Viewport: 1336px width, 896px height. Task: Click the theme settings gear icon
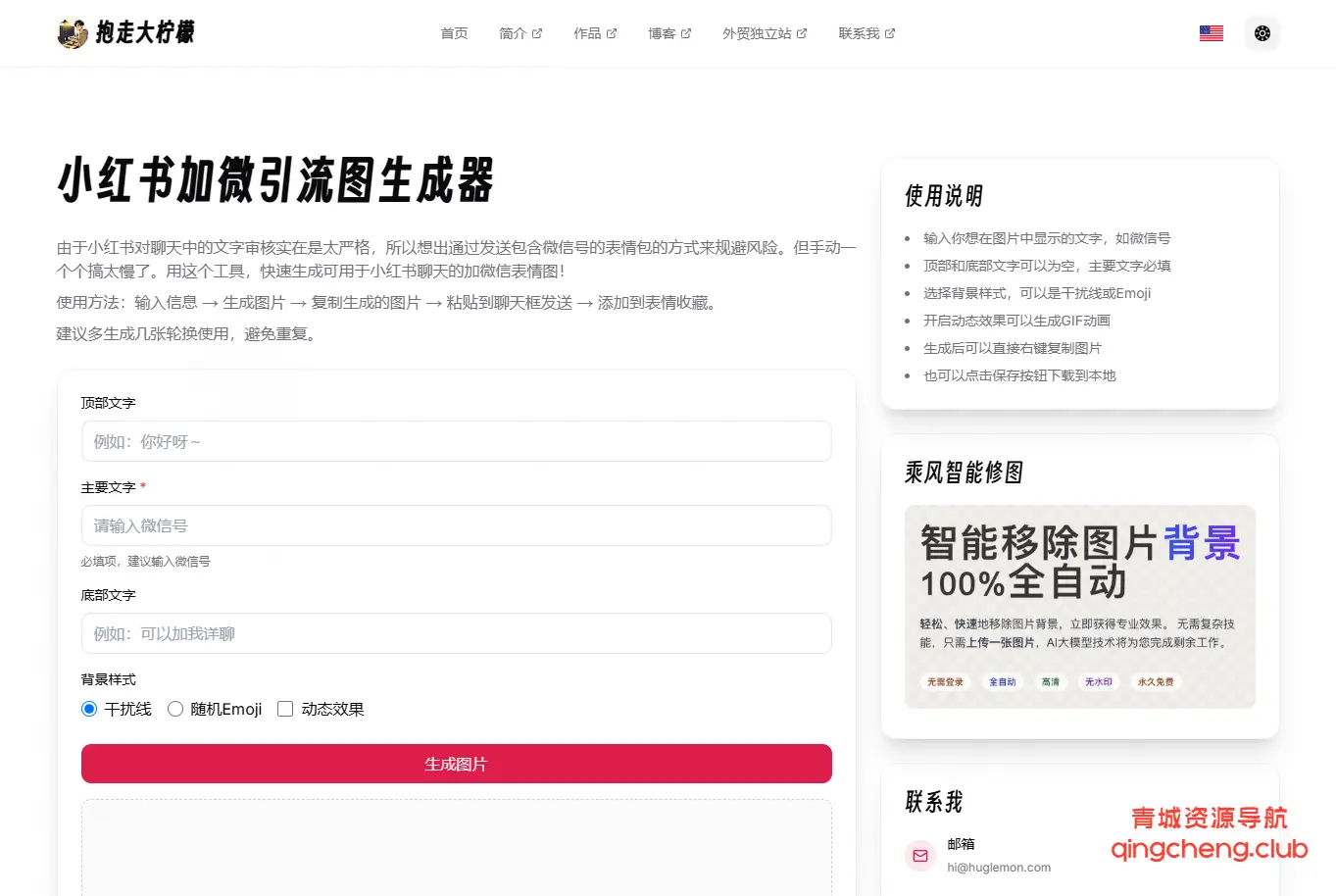[1262, 32]
